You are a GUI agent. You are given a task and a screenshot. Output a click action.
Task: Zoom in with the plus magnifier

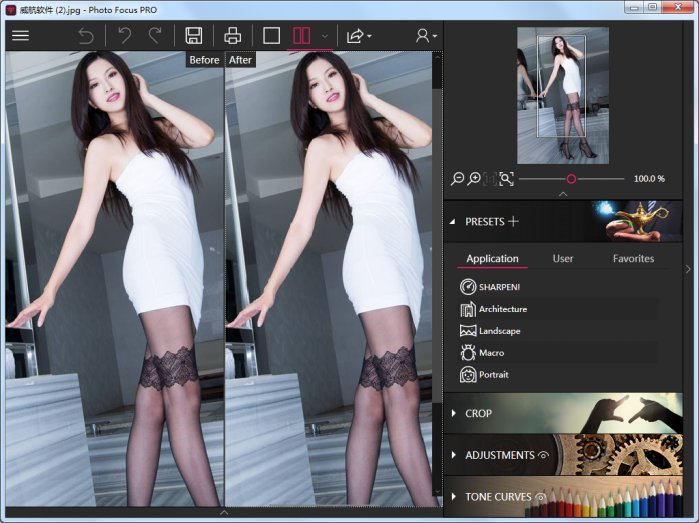pyautogui.click(x=474, y=179)
